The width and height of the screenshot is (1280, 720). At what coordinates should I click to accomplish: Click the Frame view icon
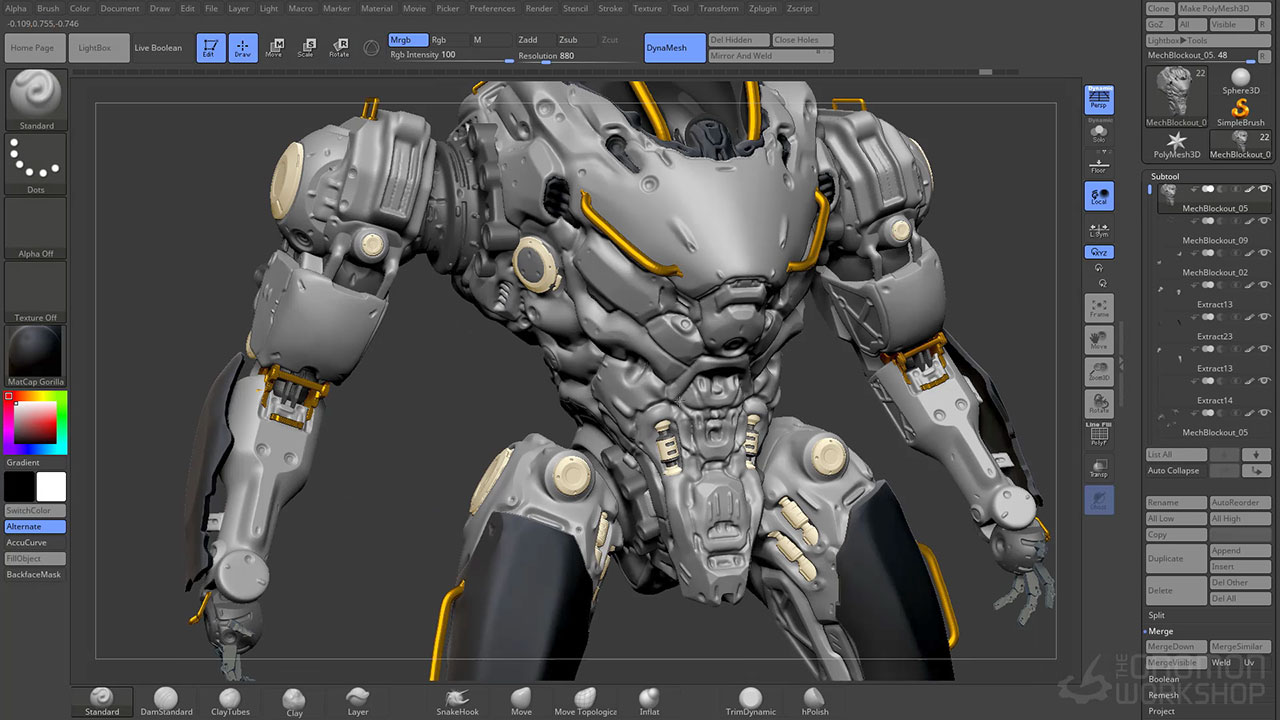click(1099, 308)
